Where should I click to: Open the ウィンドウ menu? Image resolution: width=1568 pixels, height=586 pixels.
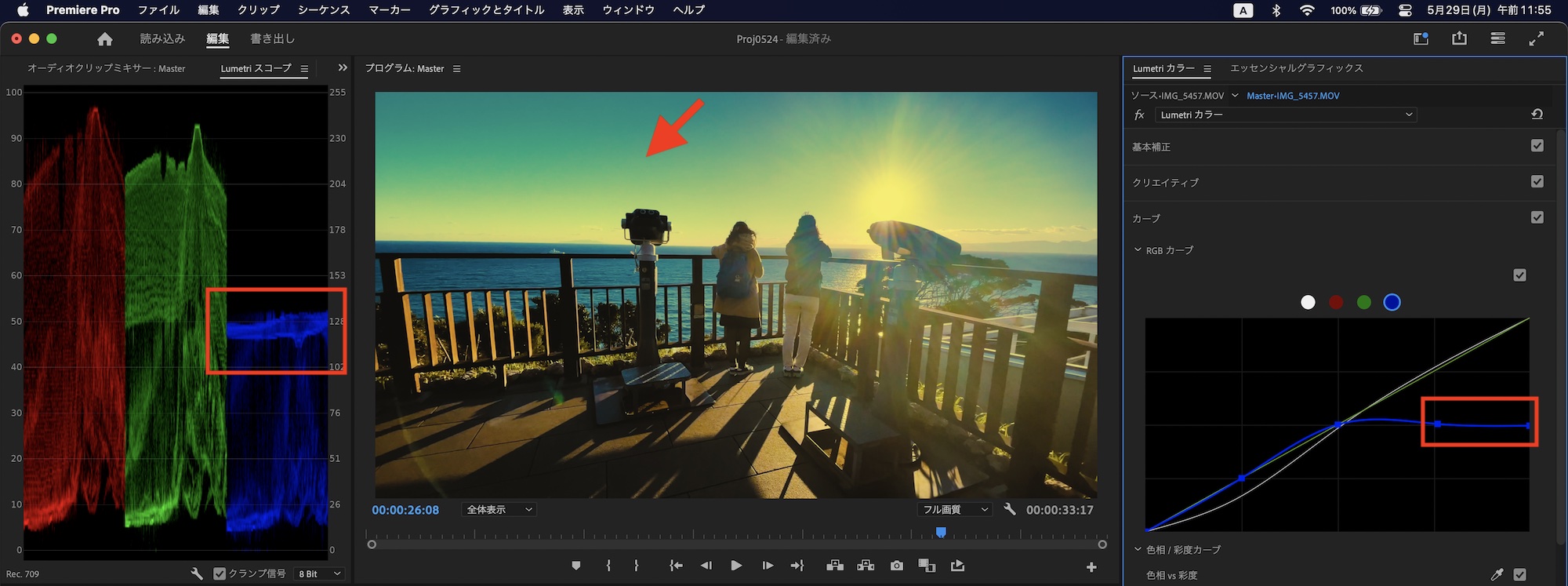(x=628, y=10)
